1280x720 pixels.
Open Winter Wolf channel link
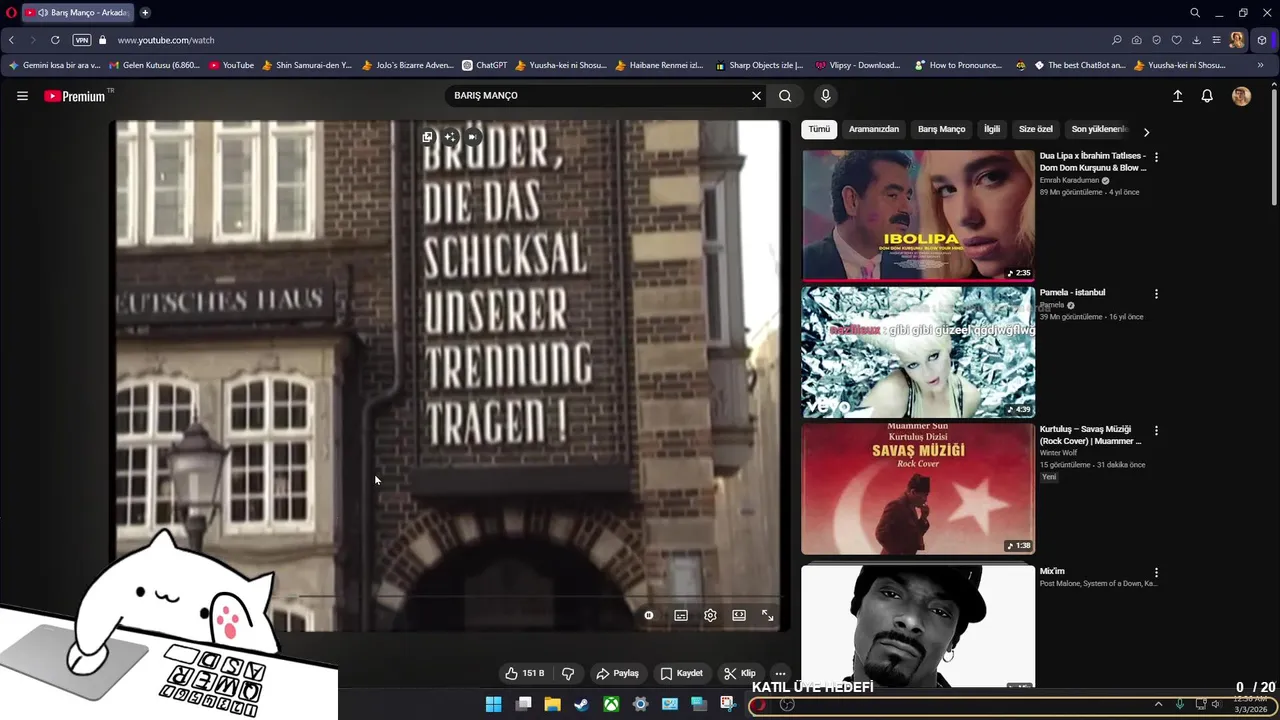point(1061,453)
